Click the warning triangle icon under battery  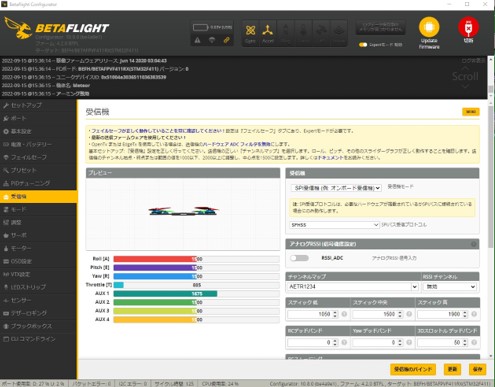(198, 40)
